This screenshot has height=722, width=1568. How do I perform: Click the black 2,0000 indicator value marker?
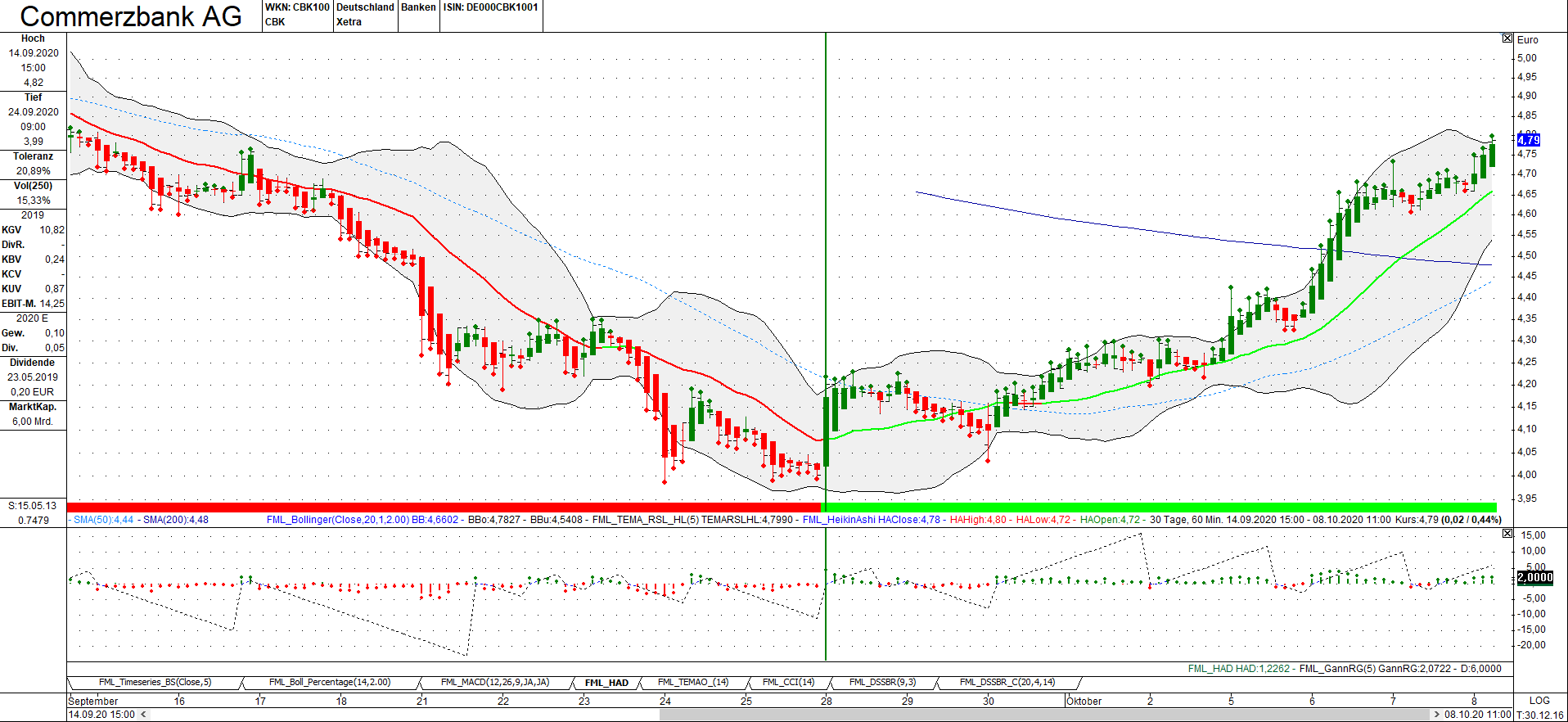(x=1534, y=577)
